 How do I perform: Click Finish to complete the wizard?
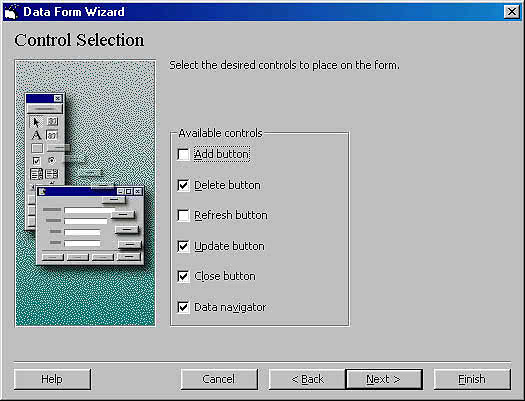tap(472, 379)
